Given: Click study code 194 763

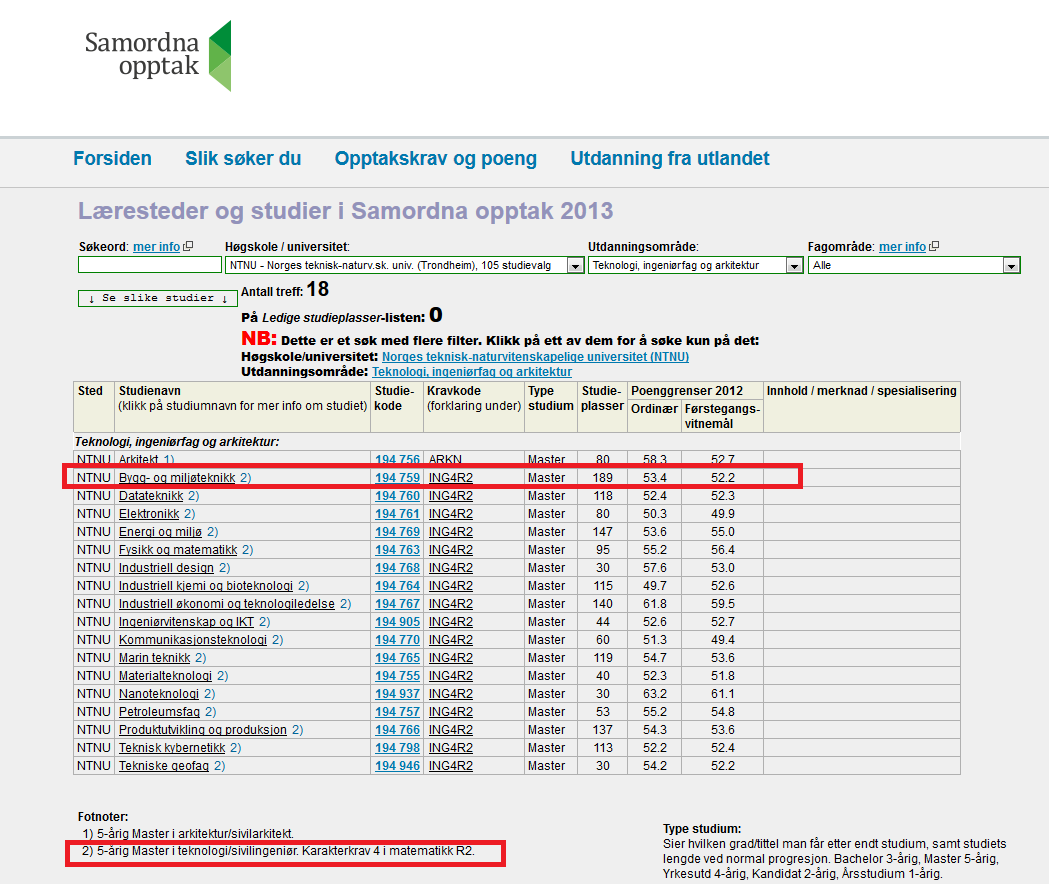Looking at the screenshot, I should [x=397, y=550].
